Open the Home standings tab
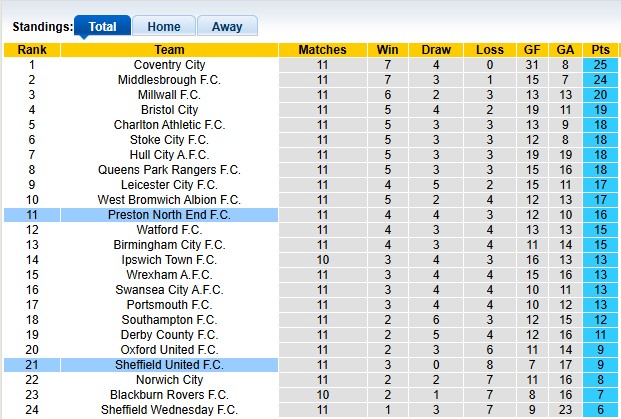The width and height of the screenshot is (621, 419). 164,27
